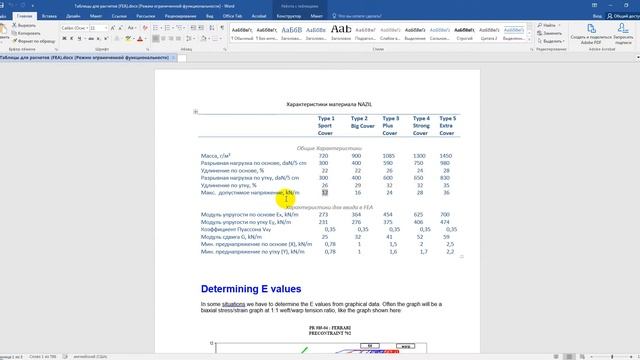Open the font name combo box
The image size is (640, 360).
click(74, 28)
